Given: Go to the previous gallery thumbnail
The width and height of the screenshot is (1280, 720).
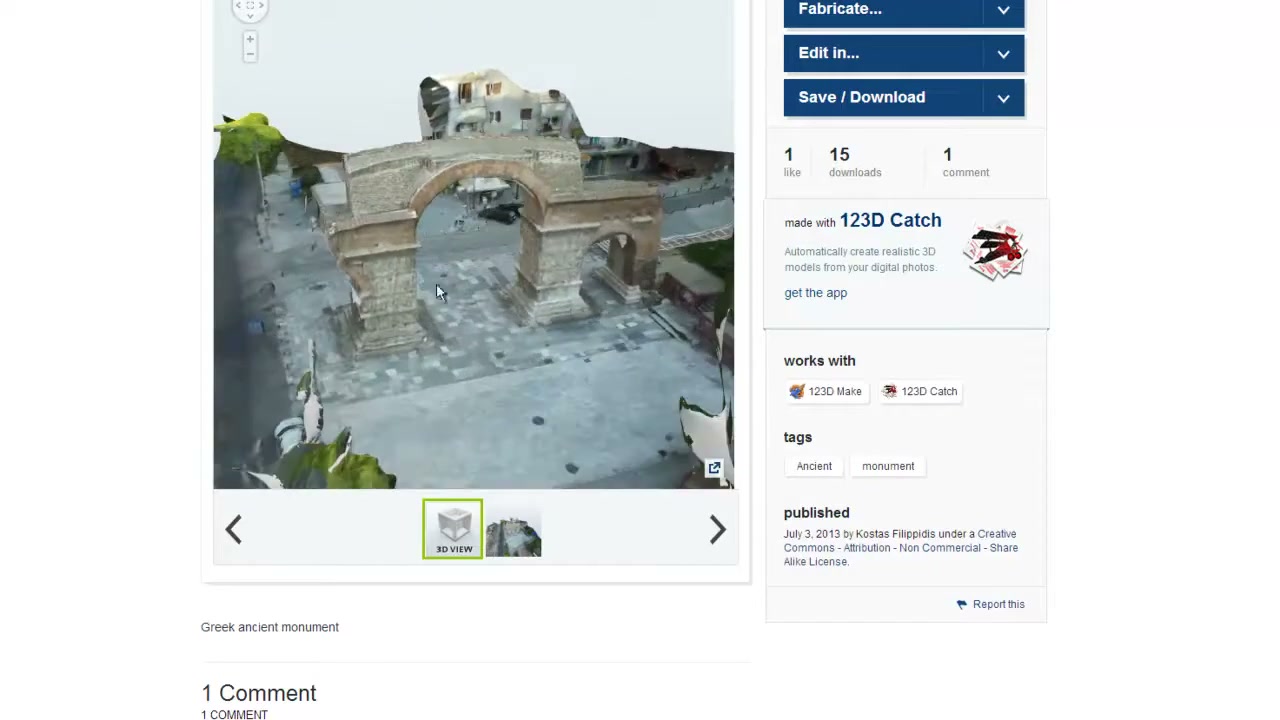Looking at the screenshot, I should click(x=233, y=529).
